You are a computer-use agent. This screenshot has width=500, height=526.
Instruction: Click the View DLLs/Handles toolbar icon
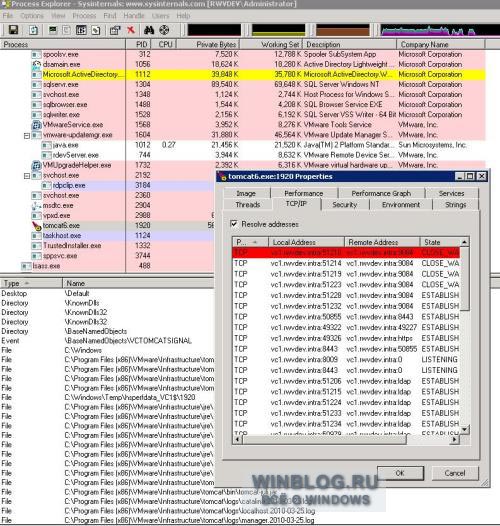(x=96, y=30)
